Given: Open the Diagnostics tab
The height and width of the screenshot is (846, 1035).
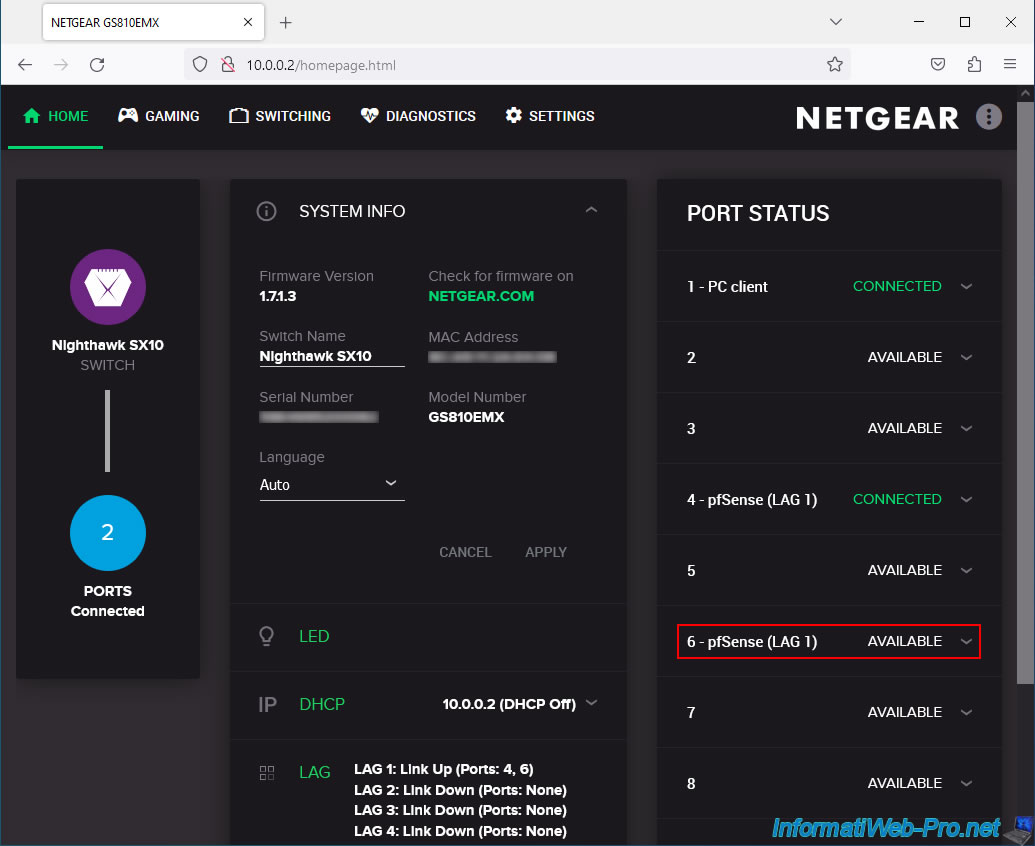Looking at the screenshot, I should pyautogui.click(x=418, y=116).
